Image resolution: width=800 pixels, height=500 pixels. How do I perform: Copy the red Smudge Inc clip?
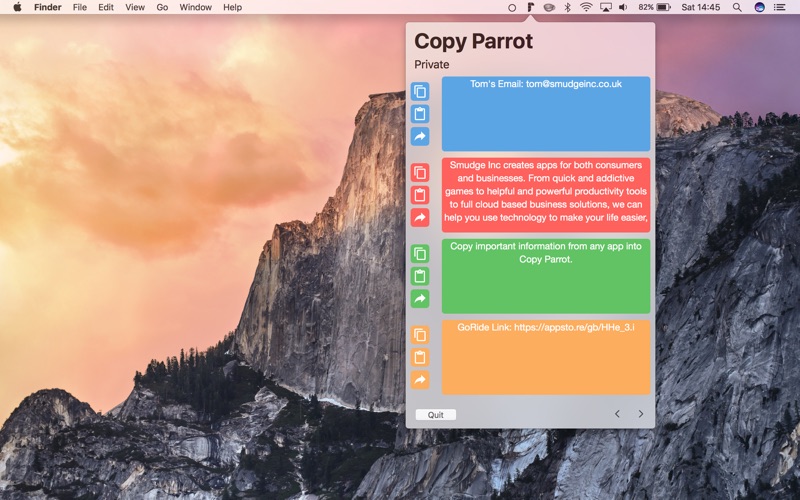420,172
